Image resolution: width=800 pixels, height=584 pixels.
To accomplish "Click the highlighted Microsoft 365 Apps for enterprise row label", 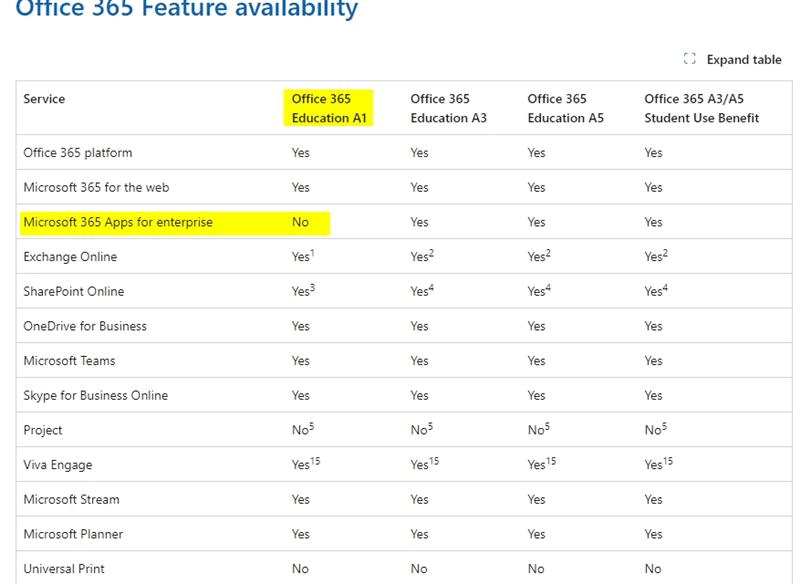I will (x=118, y=222).
